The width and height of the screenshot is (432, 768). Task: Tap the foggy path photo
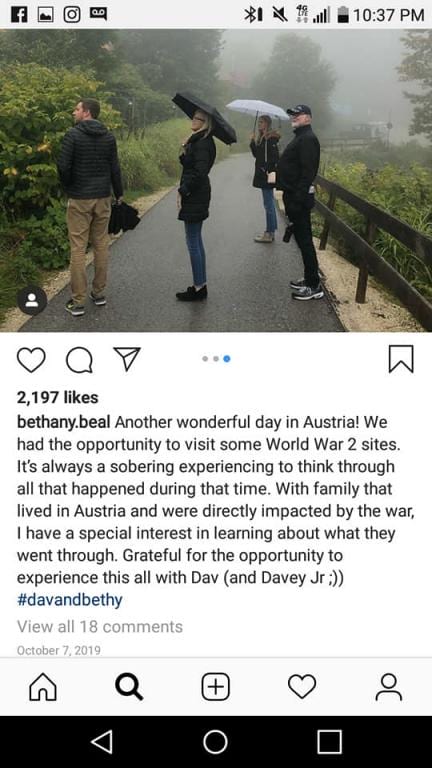(216, 180)
